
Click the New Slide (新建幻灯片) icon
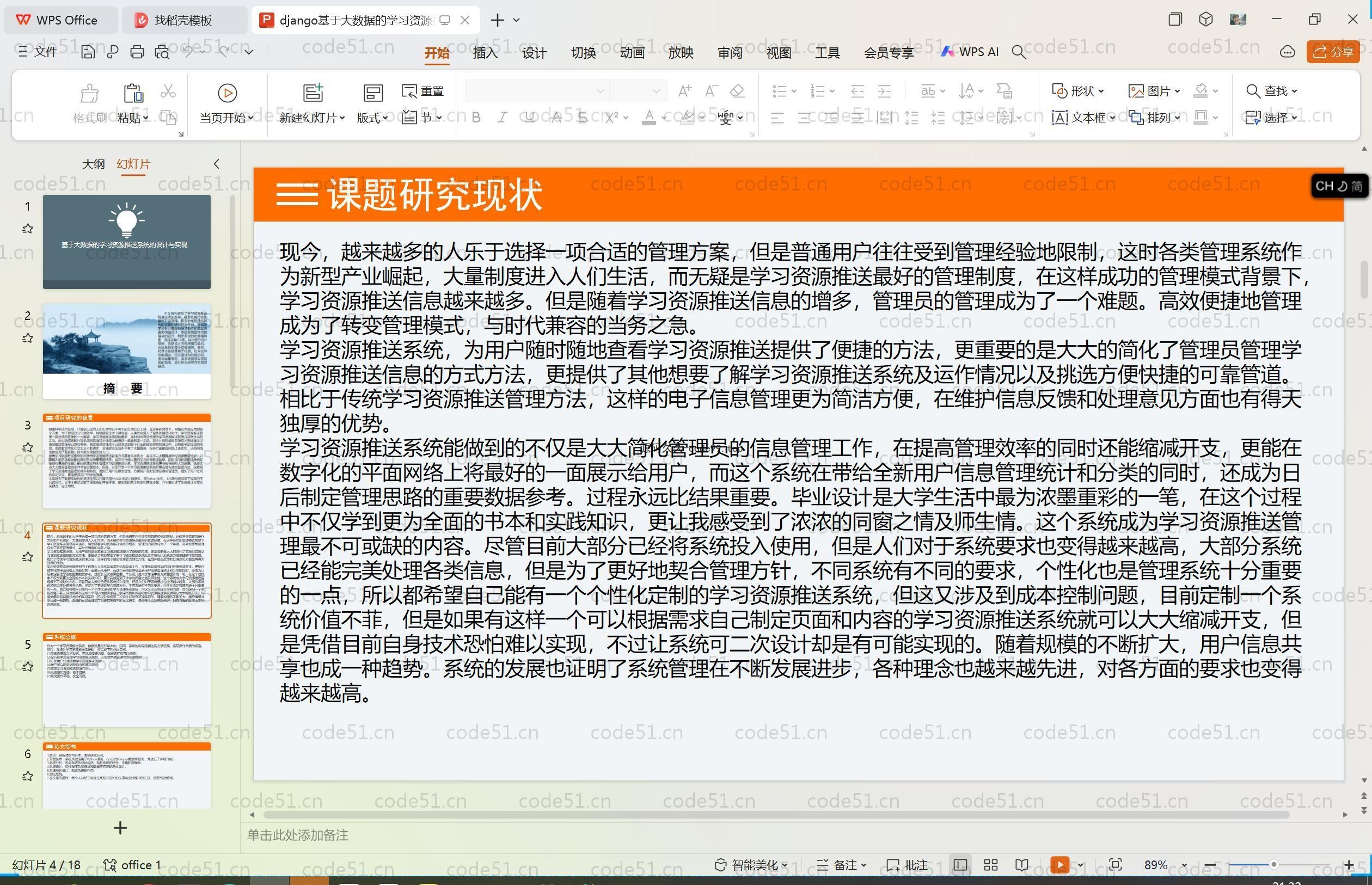point(313,93)
